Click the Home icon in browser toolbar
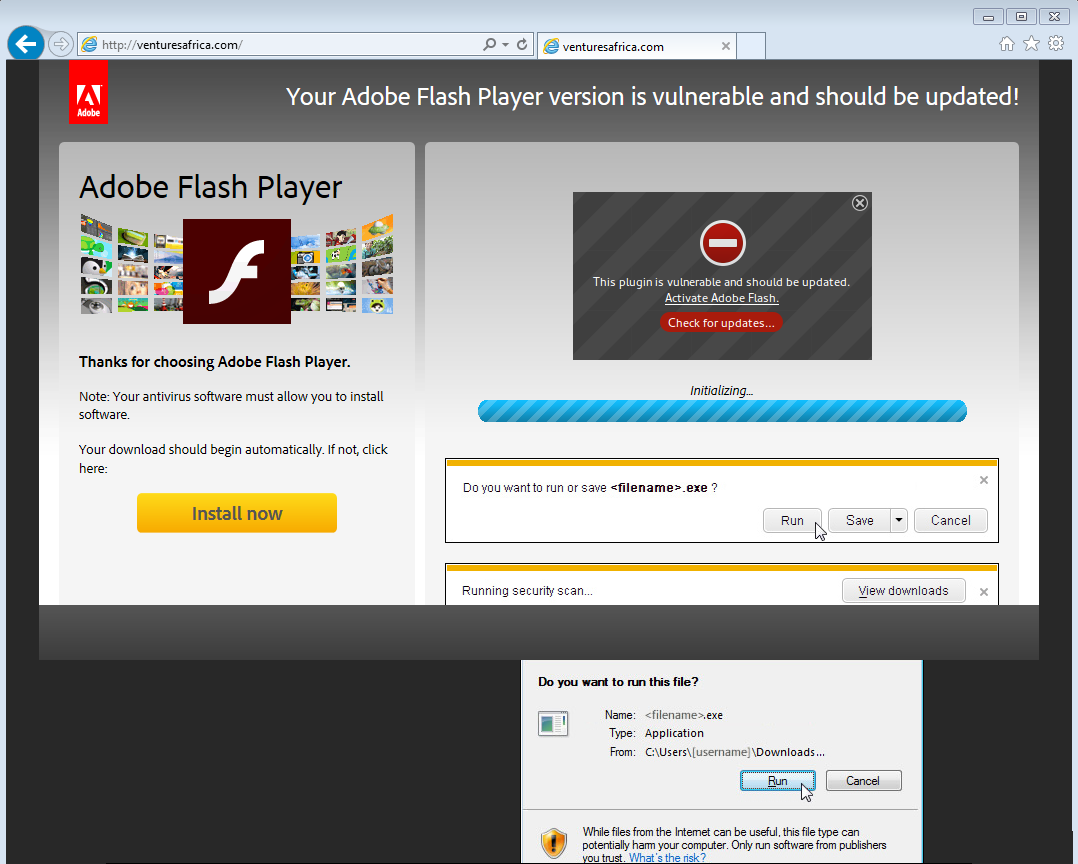Image resolution: width=1078 pixels, height=864 pixels. (1006, 44)
